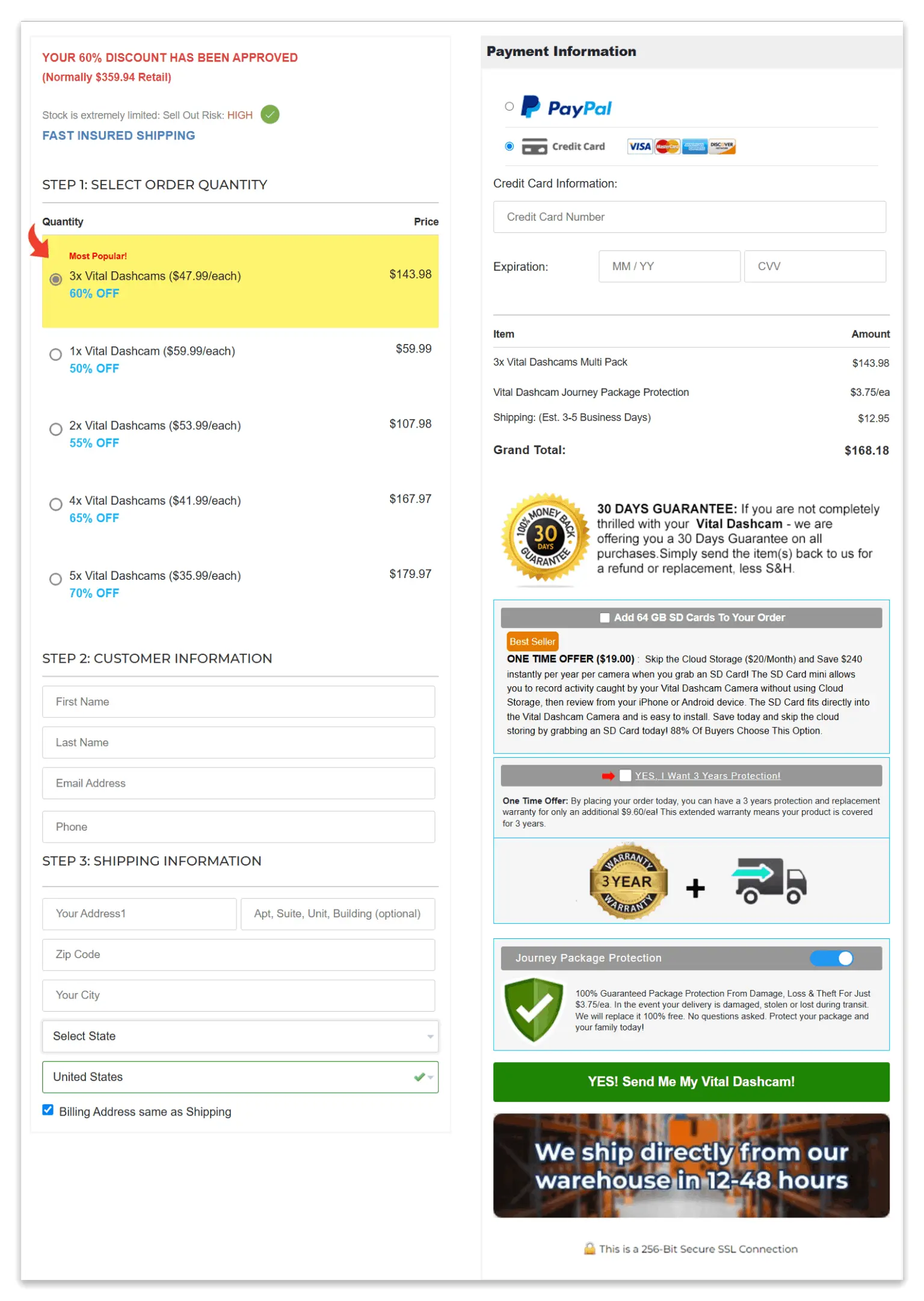
Task: Click YES! Send Me My Vital Dashcam button
Action: 691,1081
